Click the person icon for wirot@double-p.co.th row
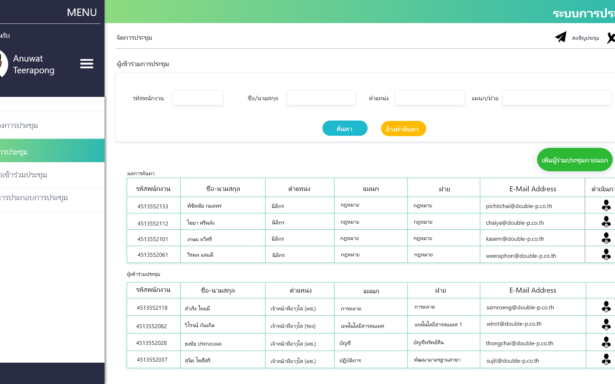 (x=606, y=324)
